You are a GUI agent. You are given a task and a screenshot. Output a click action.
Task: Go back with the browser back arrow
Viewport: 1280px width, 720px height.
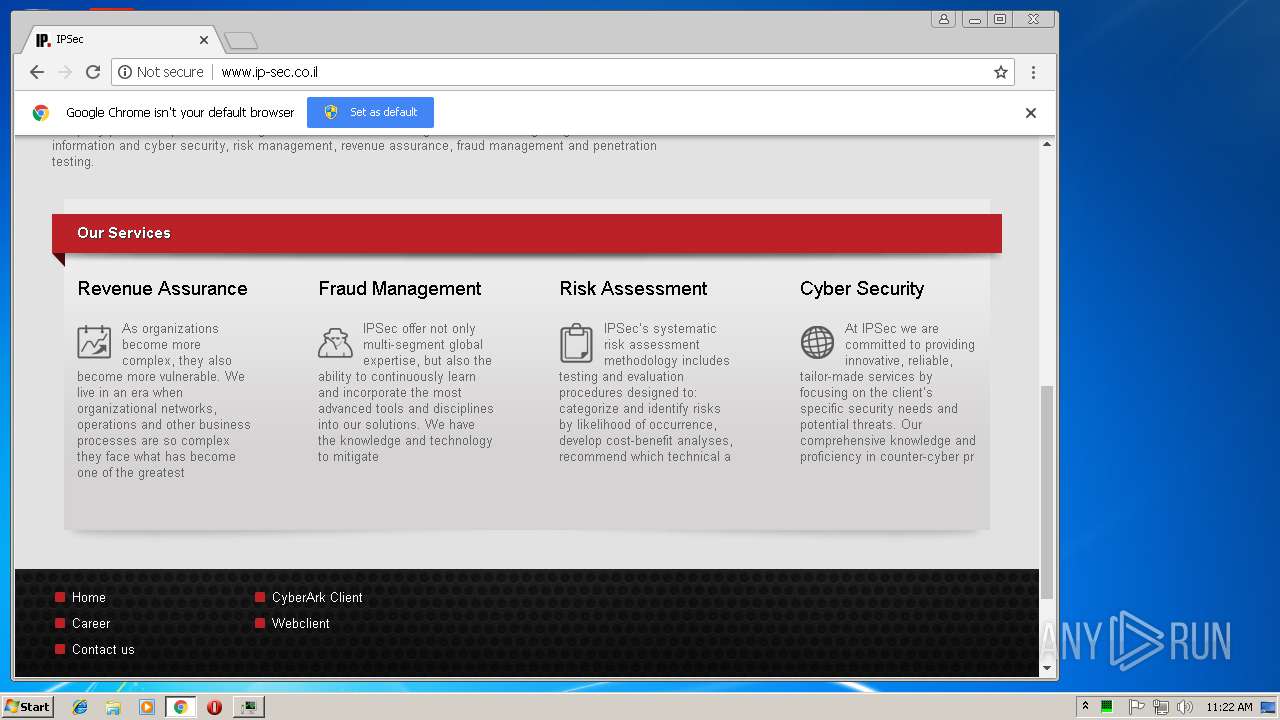tap(37, 72)
